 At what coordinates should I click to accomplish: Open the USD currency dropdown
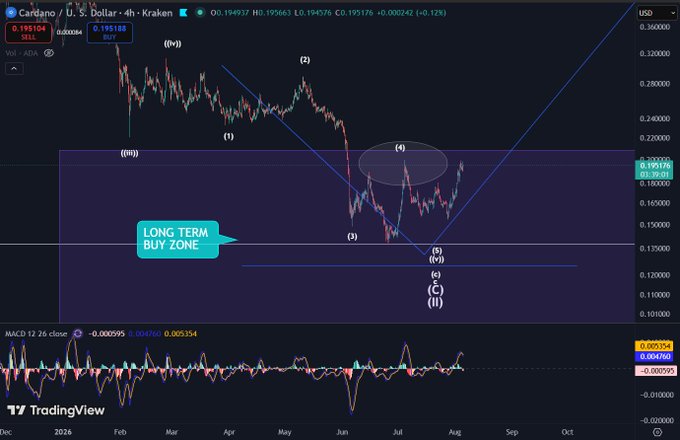(657, 13)
